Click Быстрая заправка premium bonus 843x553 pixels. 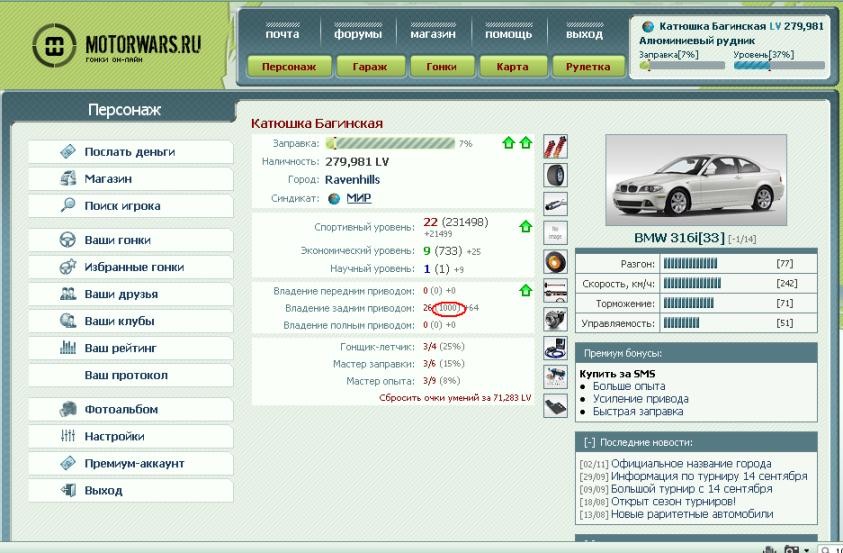(x=638, y=412)
